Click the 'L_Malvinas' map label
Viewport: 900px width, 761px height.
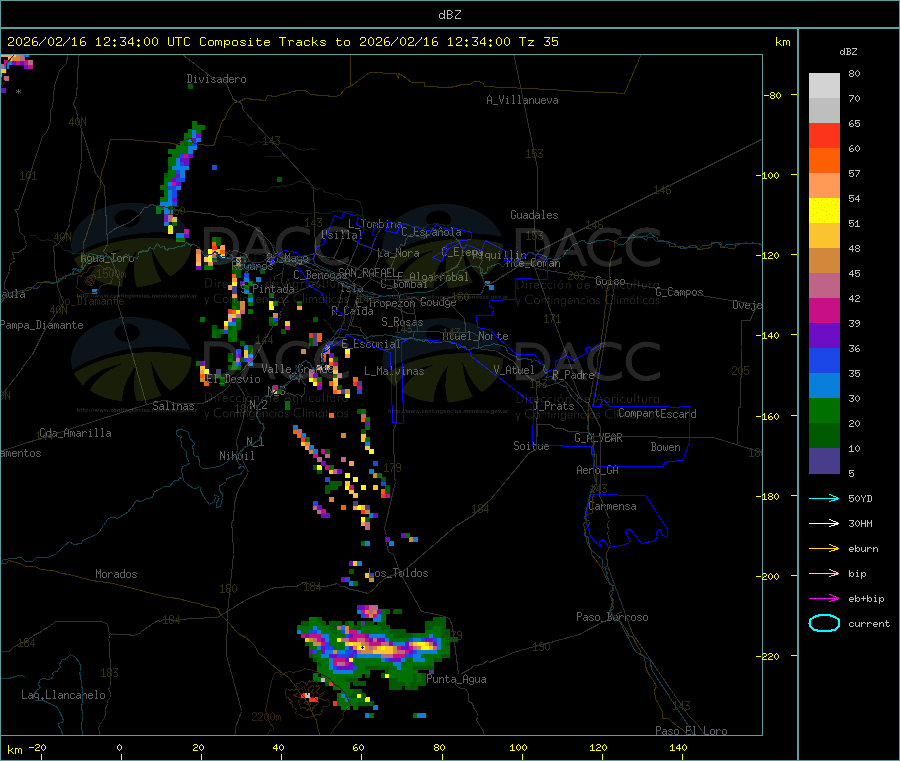(x=394, y=371)
